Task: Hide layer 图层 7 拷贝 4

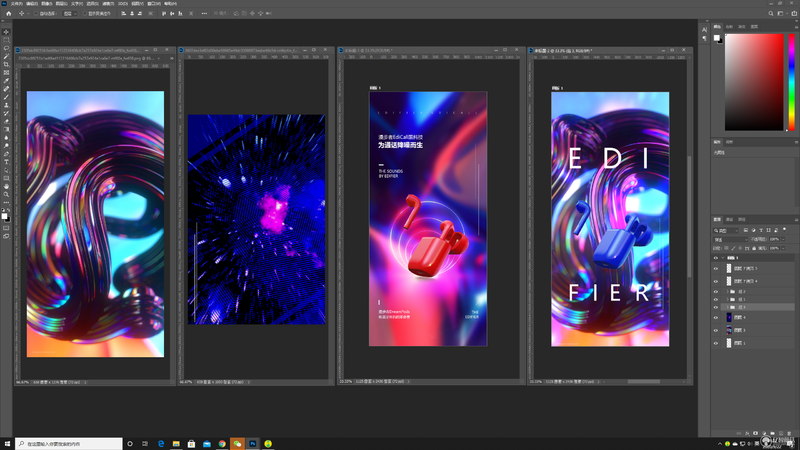Action: 715,281
